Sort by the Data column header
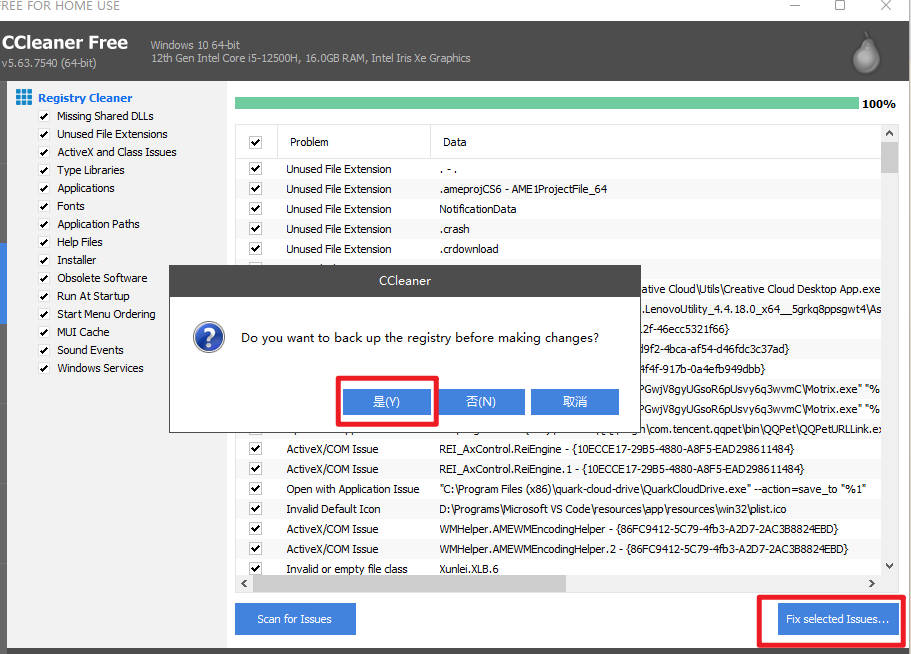 [x=655, y=142]
